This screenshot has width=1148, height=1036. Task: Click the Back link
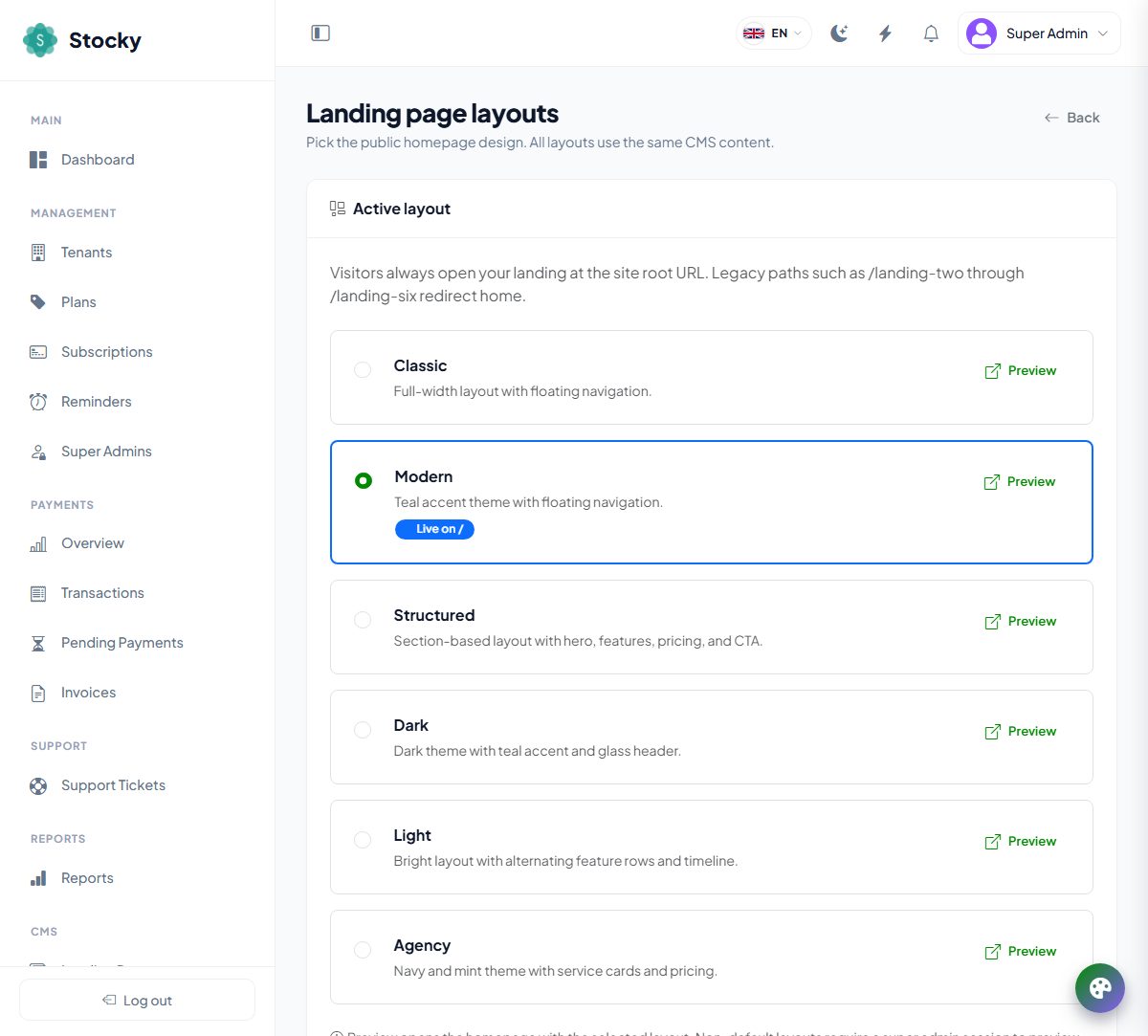point(1071,118)
